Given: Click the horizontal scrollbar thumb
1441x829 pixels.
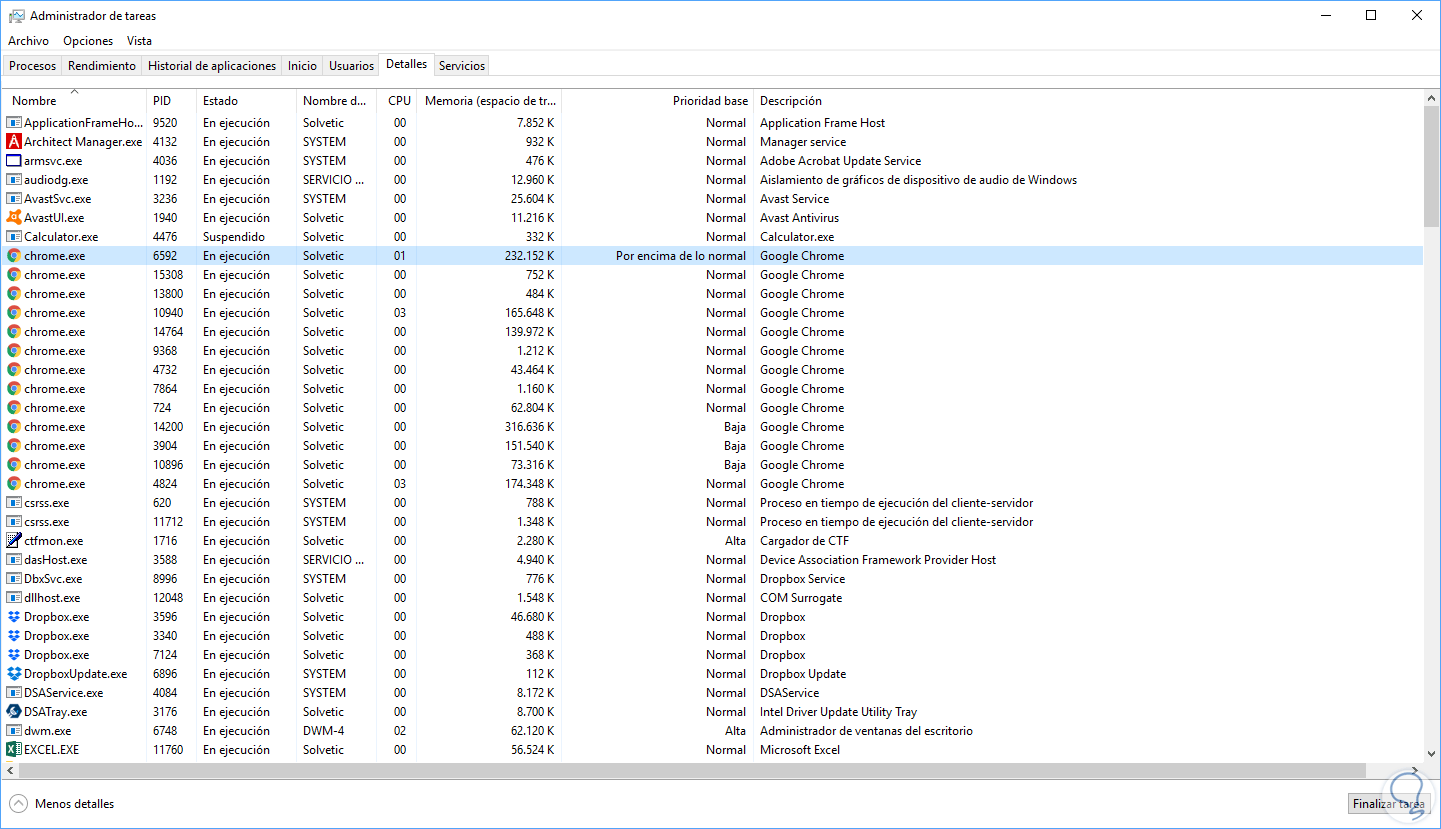Looking at the screenshot, I should click(x=692, y=771).
